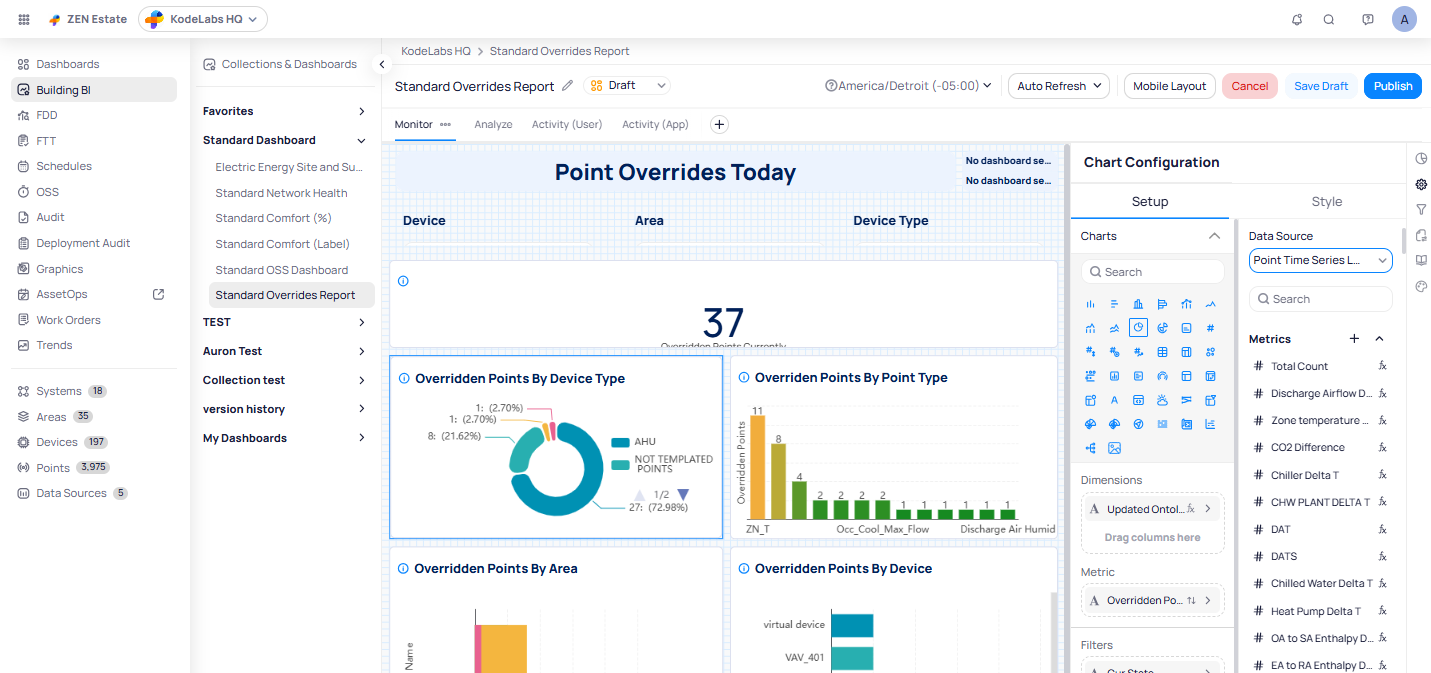This screenshot has width=1431, height=673.
Task: Add a new metric with plus icon
Action: coord(1355,339)
